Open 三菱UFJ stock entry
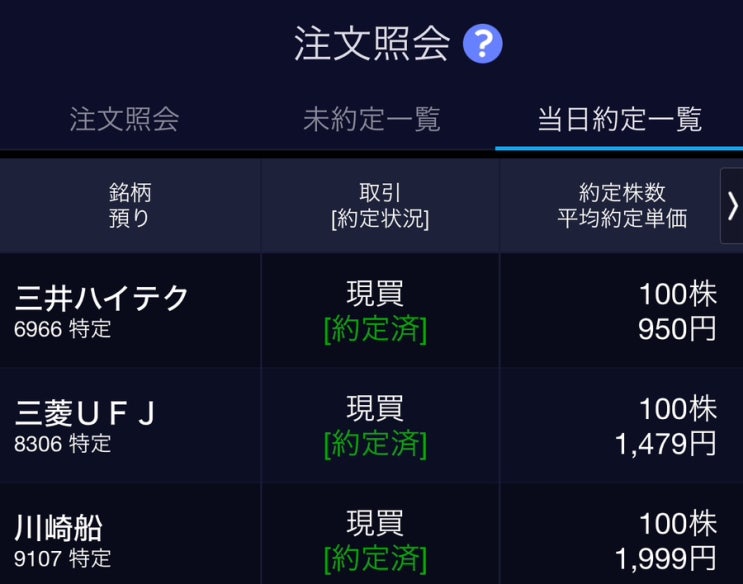Screen dimensions: 743x584 pyautogui.click(x=86, y=413)
